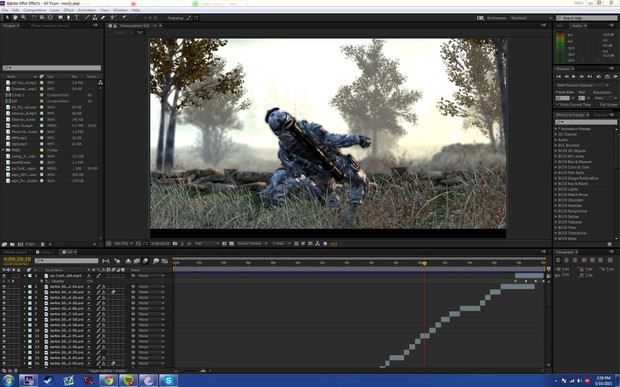Viewport: 620px width, 387px height.
Task: Select the Unified Camera tool
Action: (x=42, y=18)
